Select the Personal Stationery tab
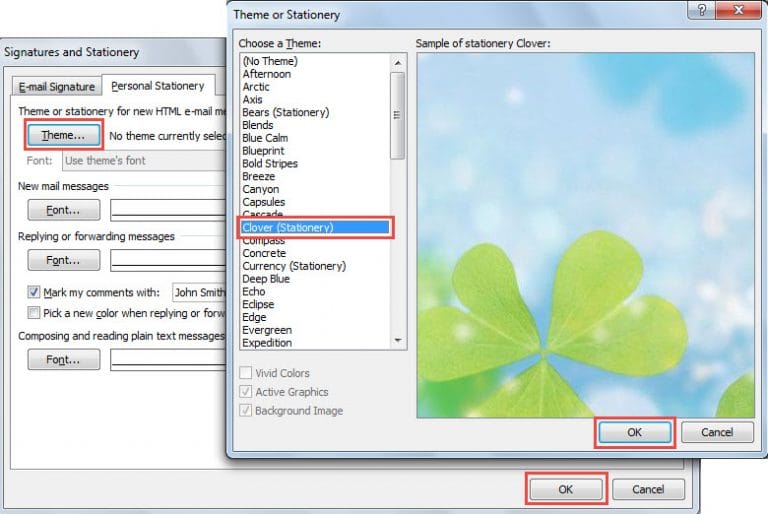This screenshot has height=514, width=768. point(158,86)
